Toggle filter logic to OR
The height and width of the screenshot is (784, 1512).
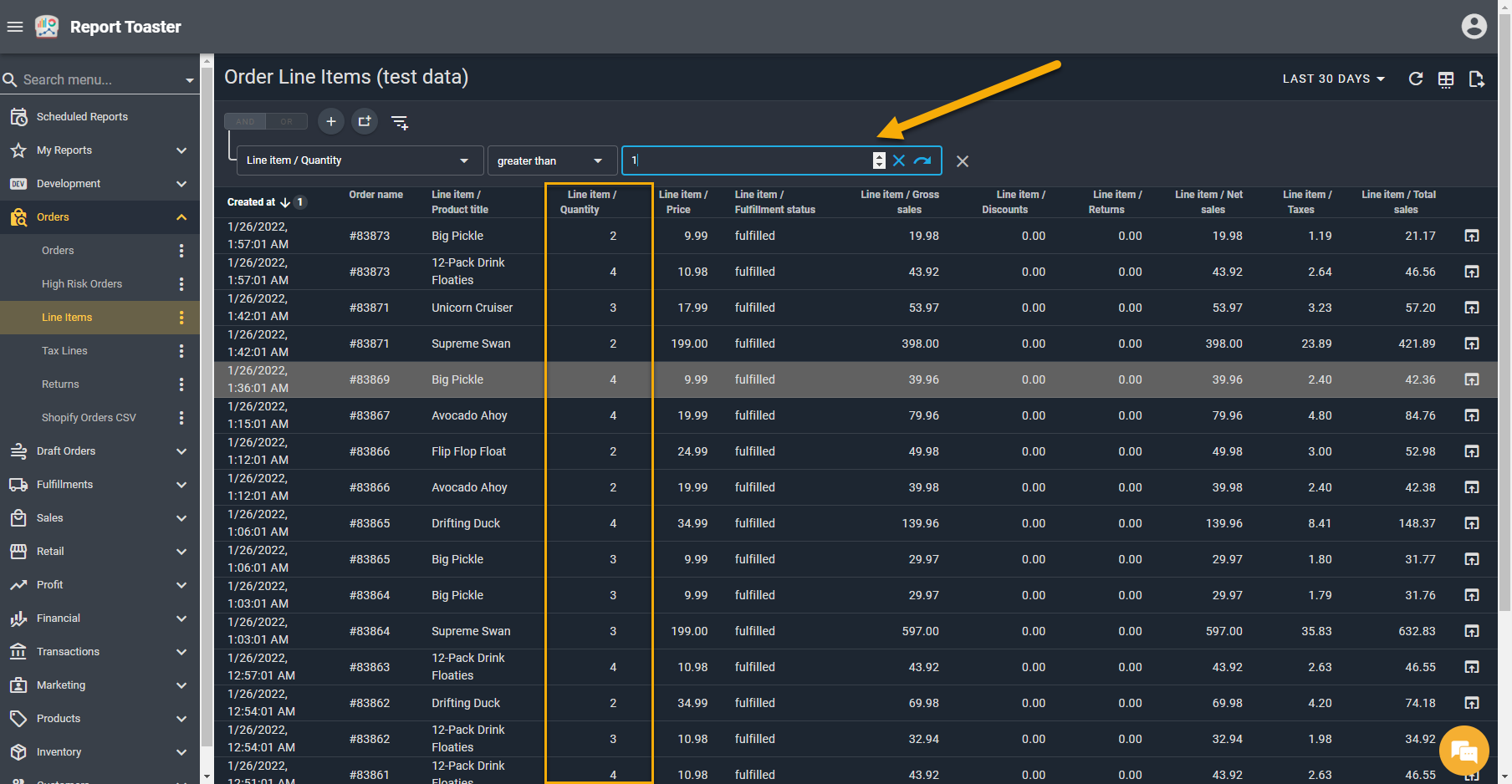[x=287, y=121]
